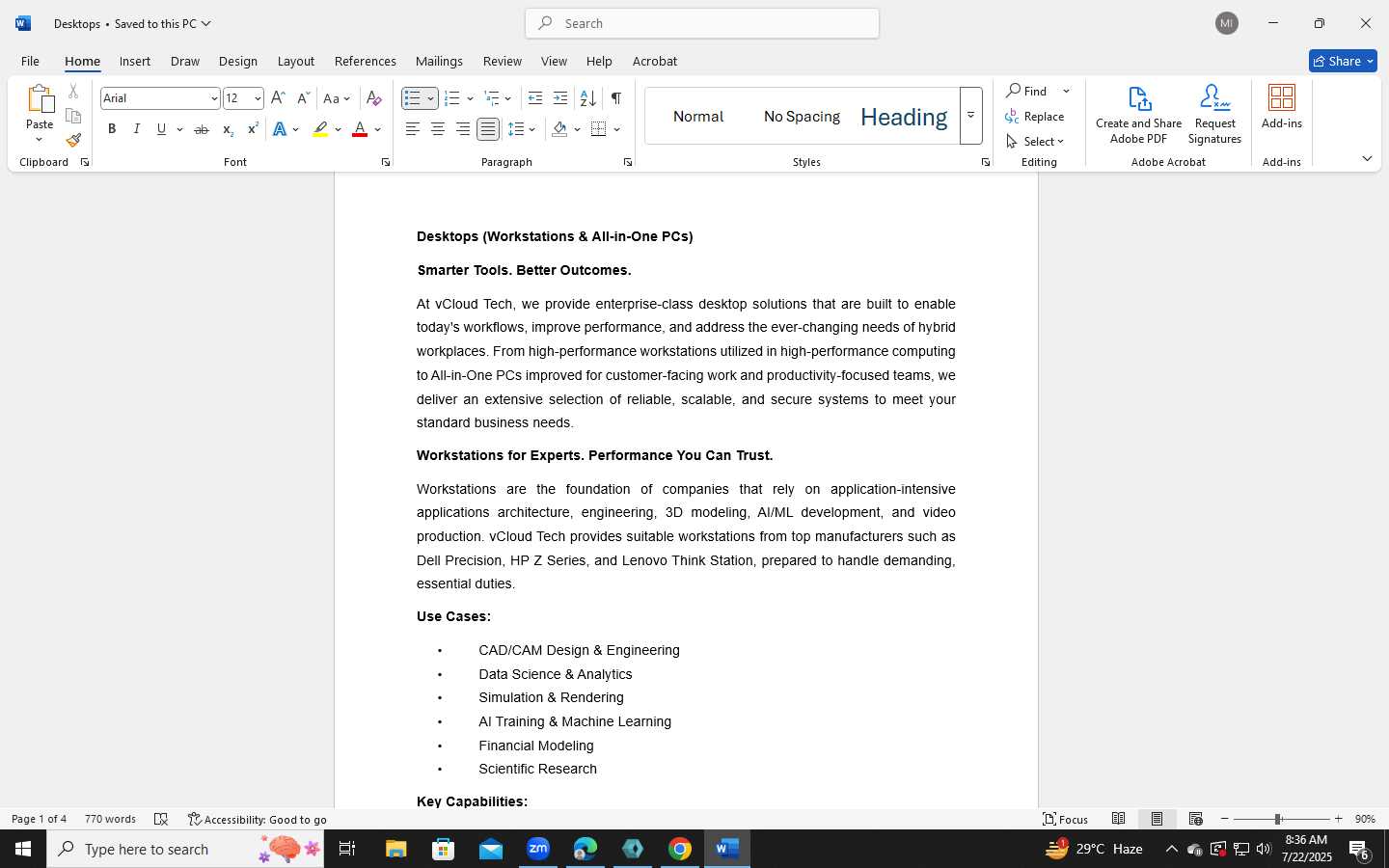Click the Cut scissors icon
The height and width of the screenshot is (868, 1389).
tap(73, 92)
